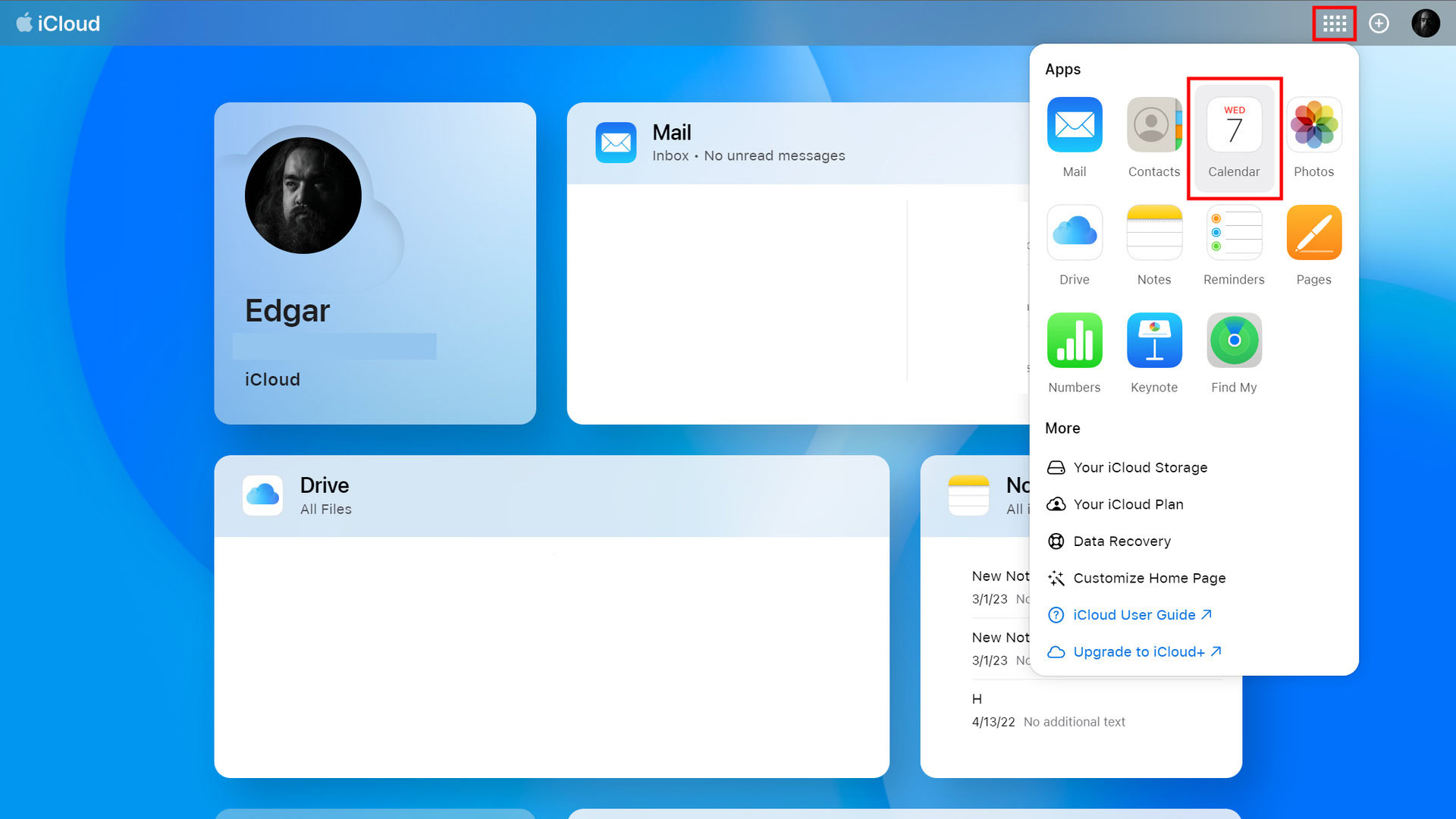Choose Customize Home Page
Viewport: 1456px width, 819px height.
[1149, 578]
